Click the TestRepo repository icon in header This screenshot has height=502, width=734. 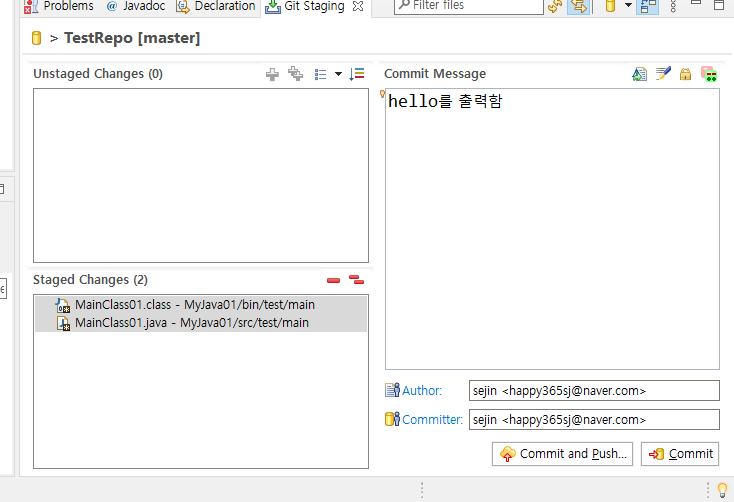coord(37,38)
